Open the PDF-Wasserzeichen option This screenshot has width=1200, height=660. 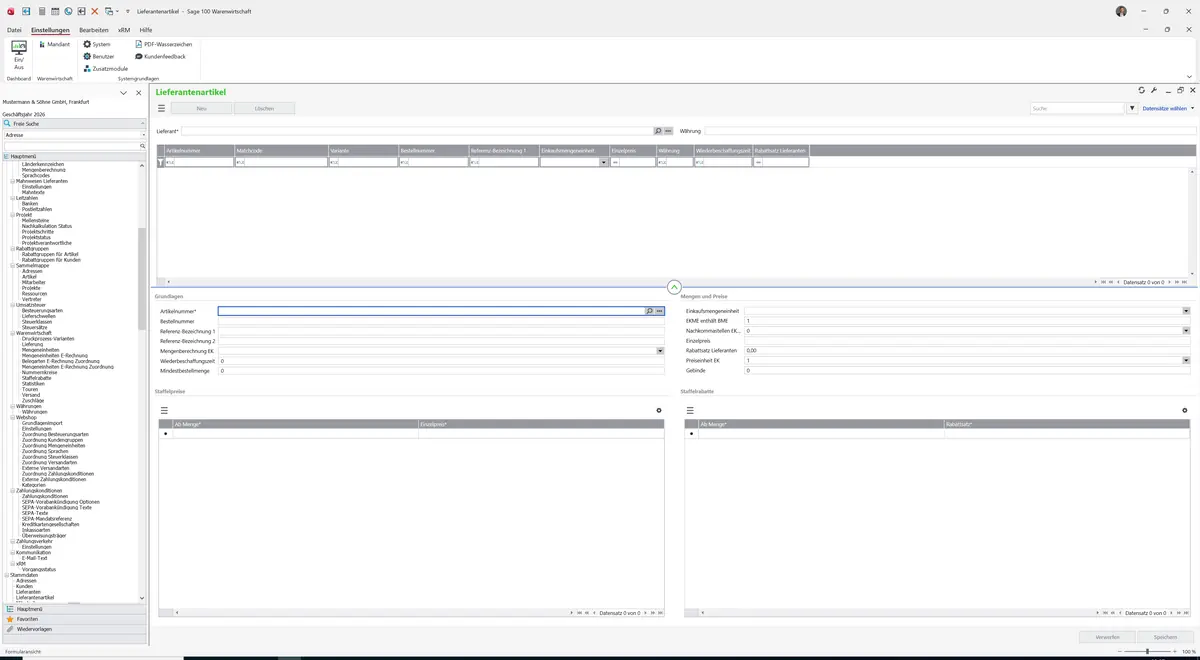163,45
